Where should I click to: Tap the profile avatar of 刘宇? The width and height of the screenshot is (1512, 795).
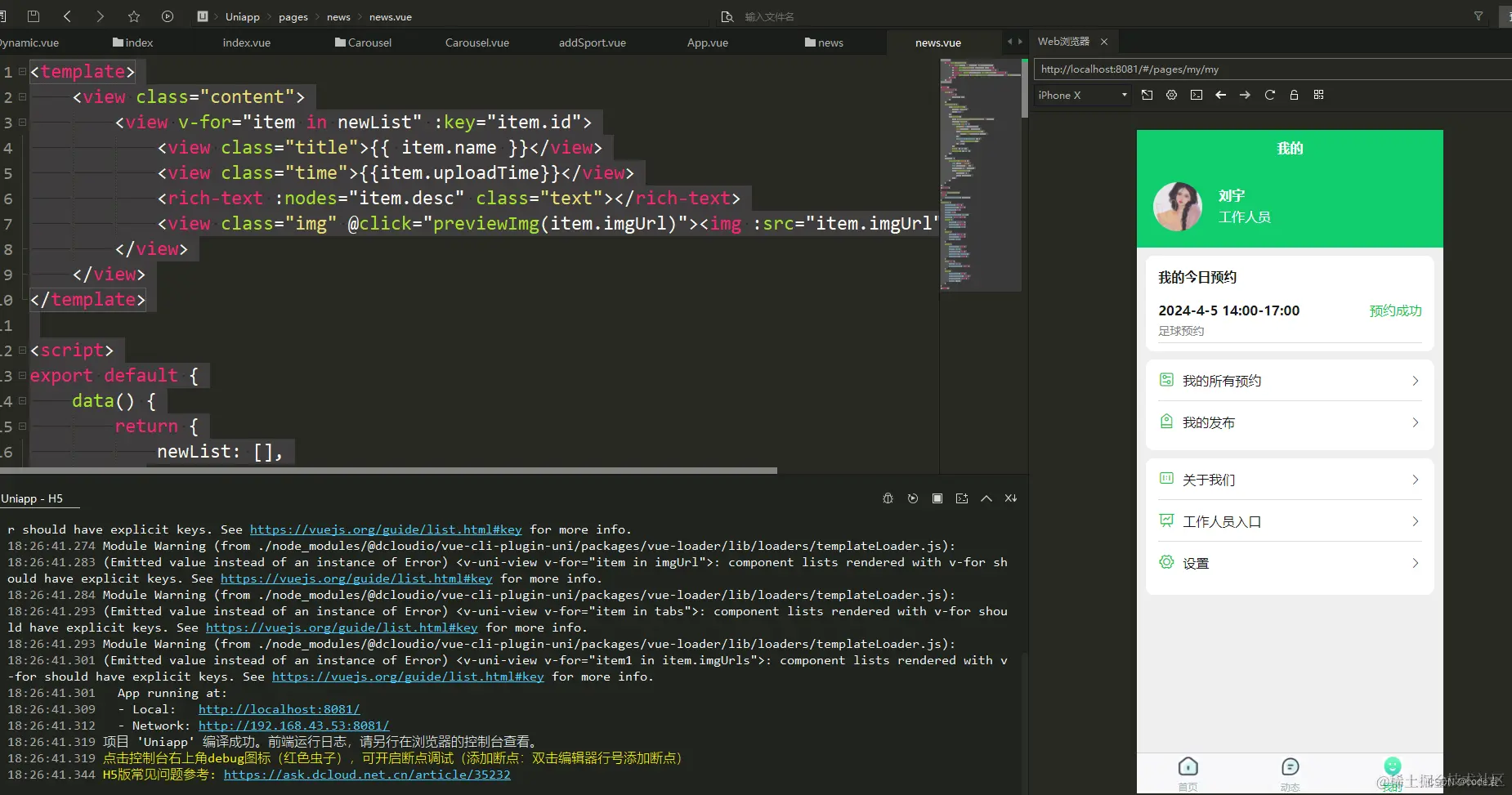pyautogui.click(x=1177, y=206)
